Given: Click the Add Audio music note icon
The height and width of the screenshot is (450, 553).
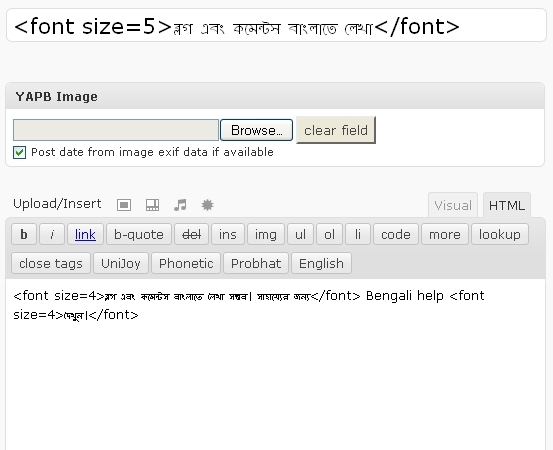Looking at the screenshot, I should click(180, 205).
